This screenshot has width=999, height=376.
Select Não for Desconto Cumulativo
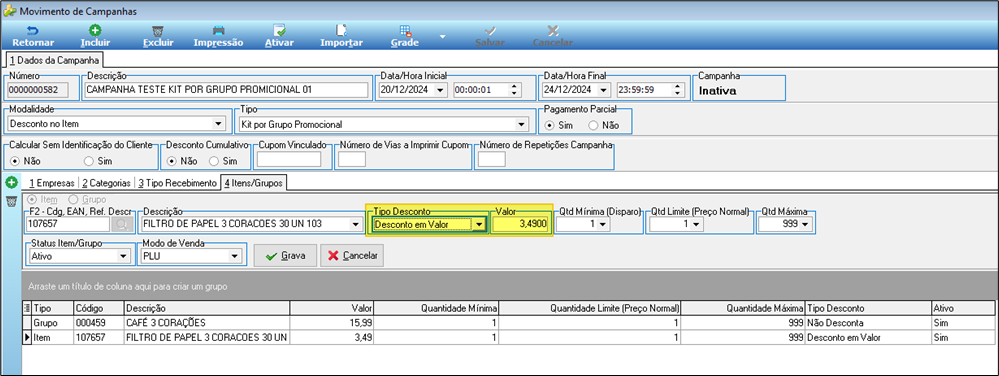point(171,161)
